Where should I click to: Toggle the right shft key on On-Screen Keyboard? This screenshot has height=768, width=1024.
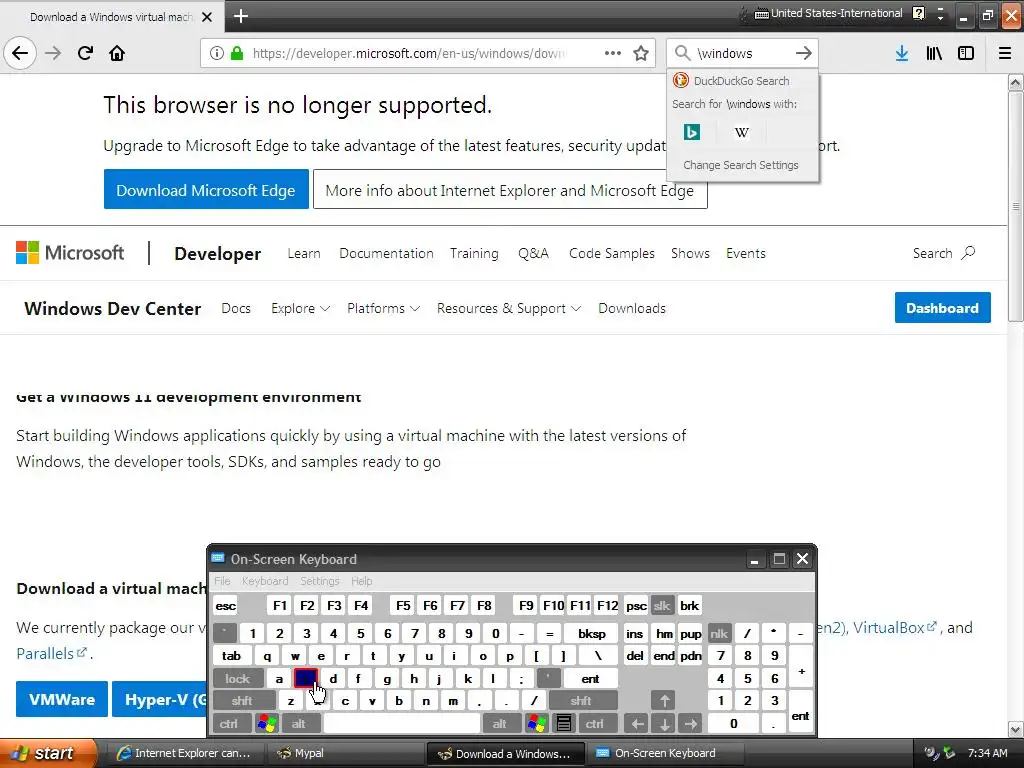581,701
